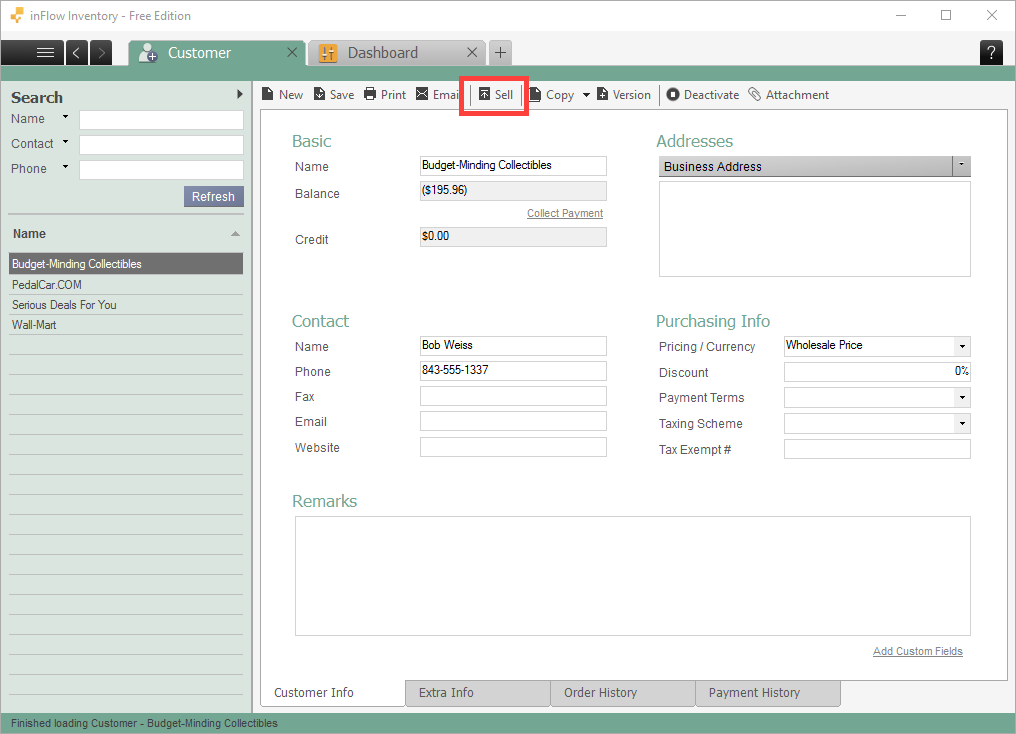Viewport: 1016px width, 734px height.
Task: Click the Tax Exempt # field
Action: (877, 449)
